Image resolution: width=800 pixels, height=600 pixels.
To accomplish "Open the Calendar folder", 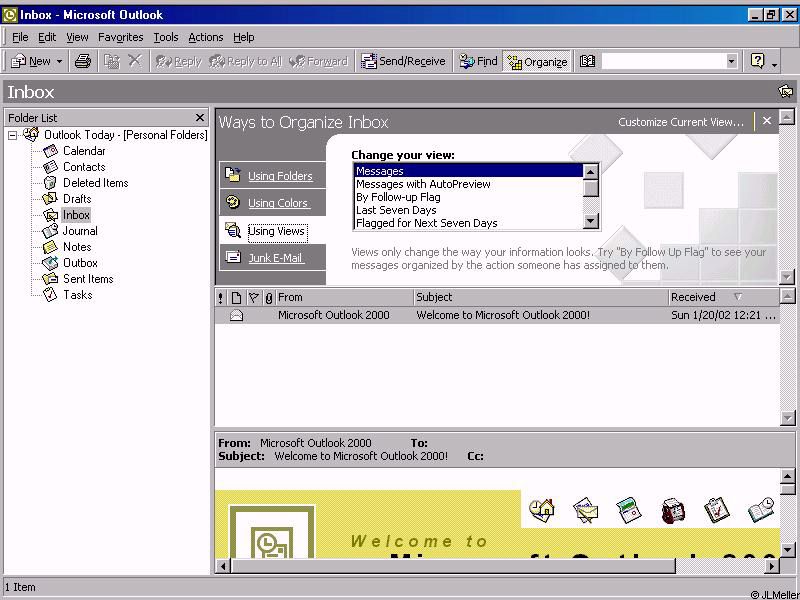I will [84, 151].
